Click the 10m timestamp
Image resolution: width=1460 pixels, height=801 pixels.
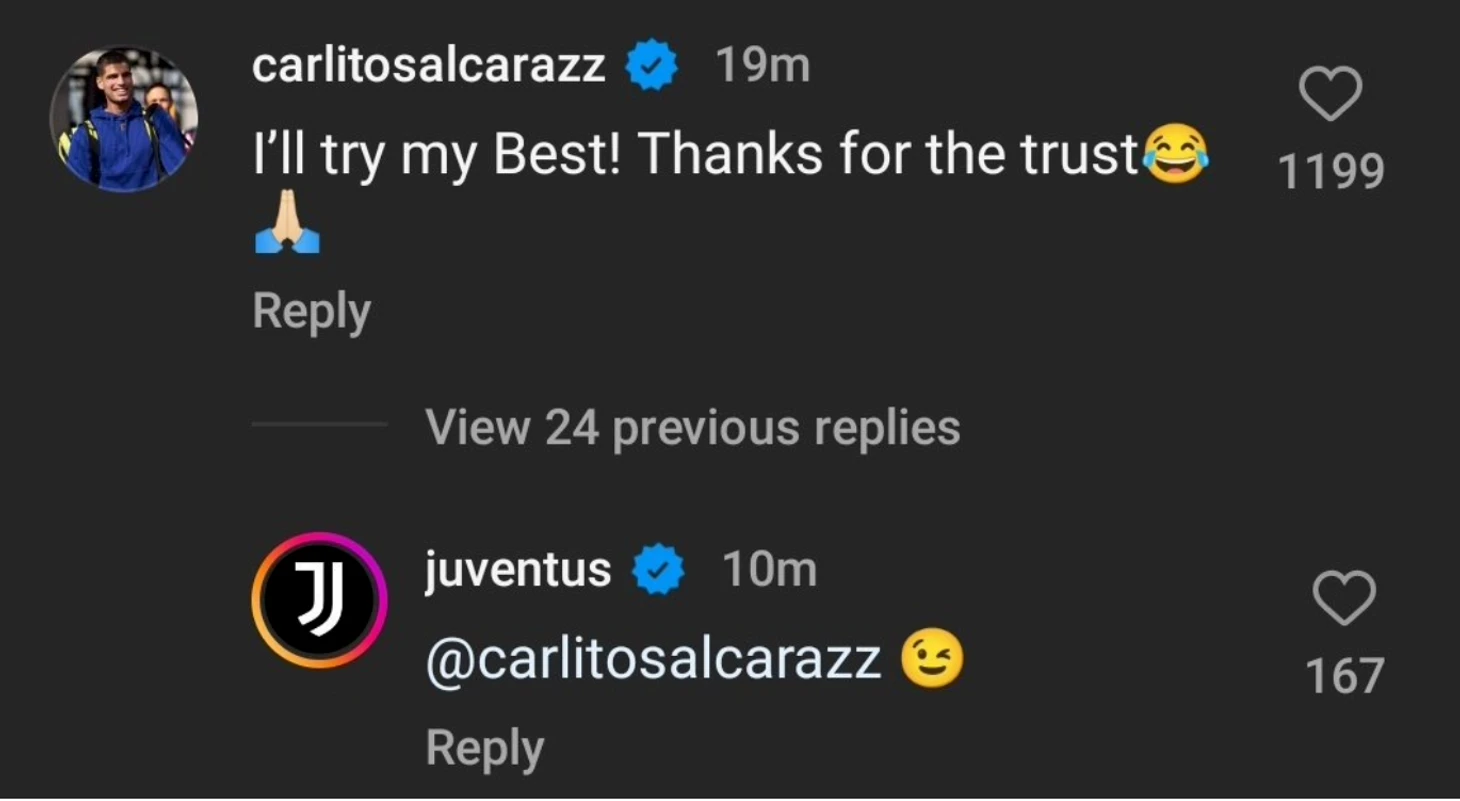coord(769,570)
